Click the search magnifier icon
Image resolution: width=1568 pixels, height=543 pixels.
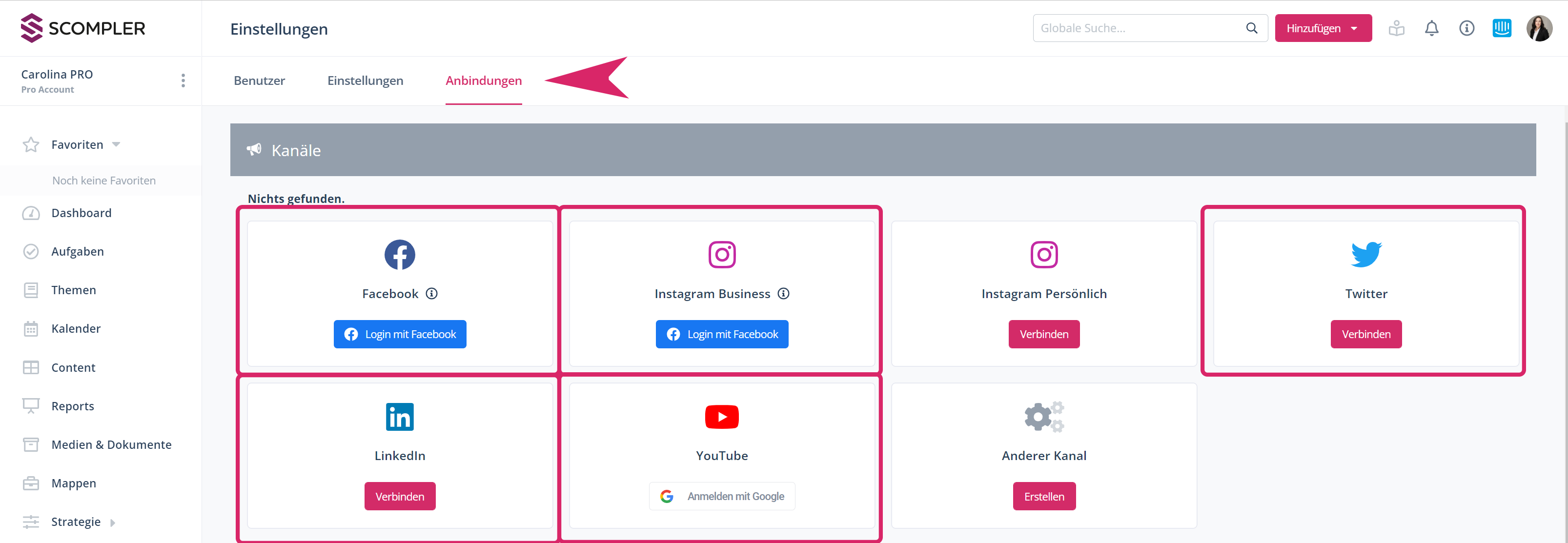(x=1251, y=29)
